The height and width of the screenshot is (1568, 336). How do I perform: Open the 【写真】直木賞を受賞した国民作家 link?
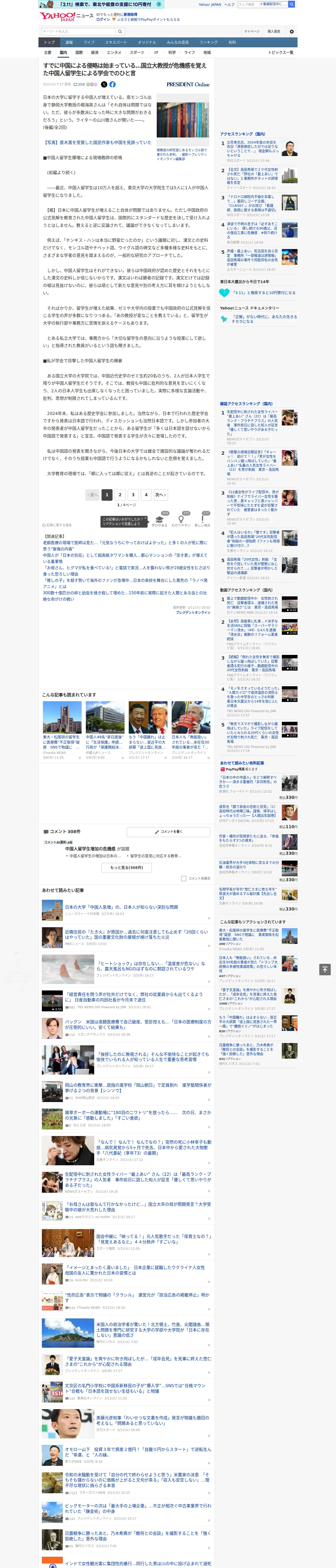97,142
